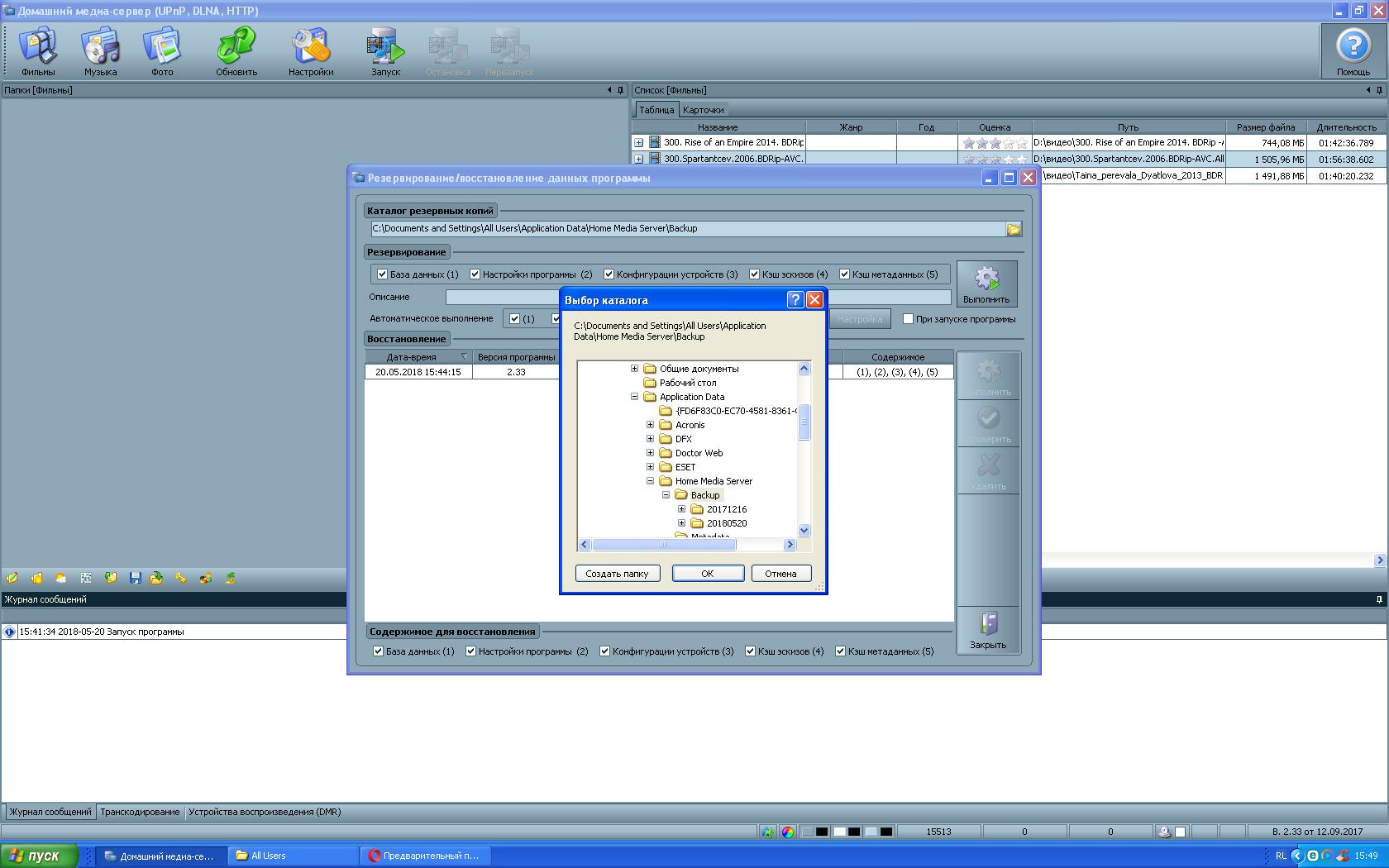Image resolution: width=1389 pixels, height=868 pixels.
Task: Click the folder tree horizontal scrollbar thumb
Action: pos(663,545)
